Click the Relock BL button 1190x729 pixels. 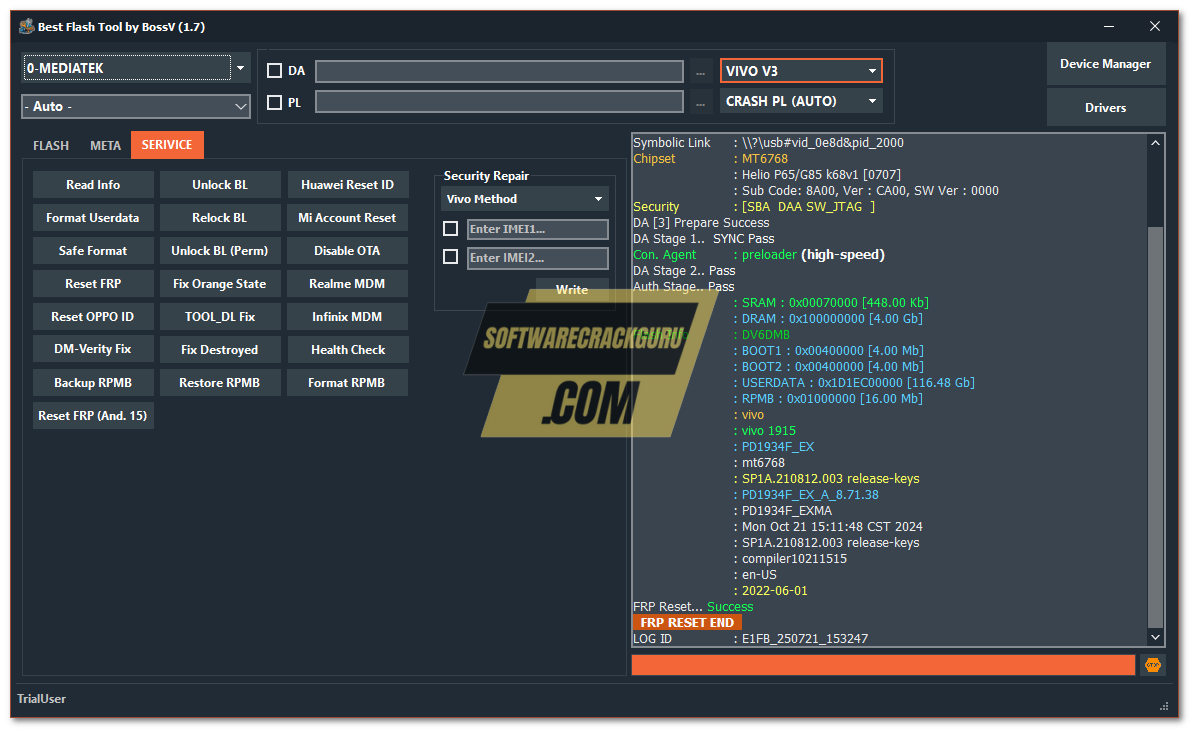coord(219,218)
